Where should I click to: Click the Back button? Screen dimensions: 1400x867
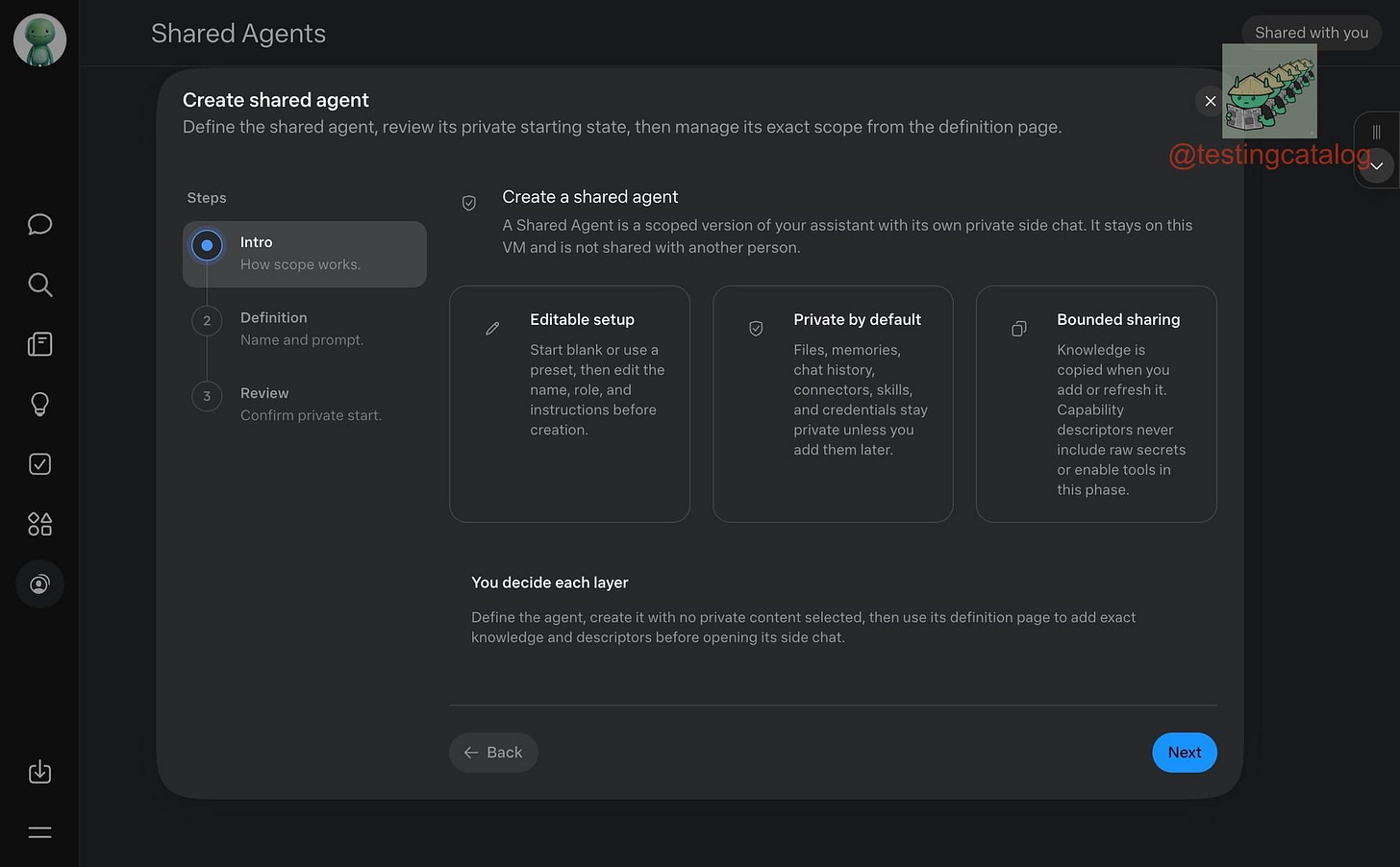pyautogui.click(x=493, y=753)
